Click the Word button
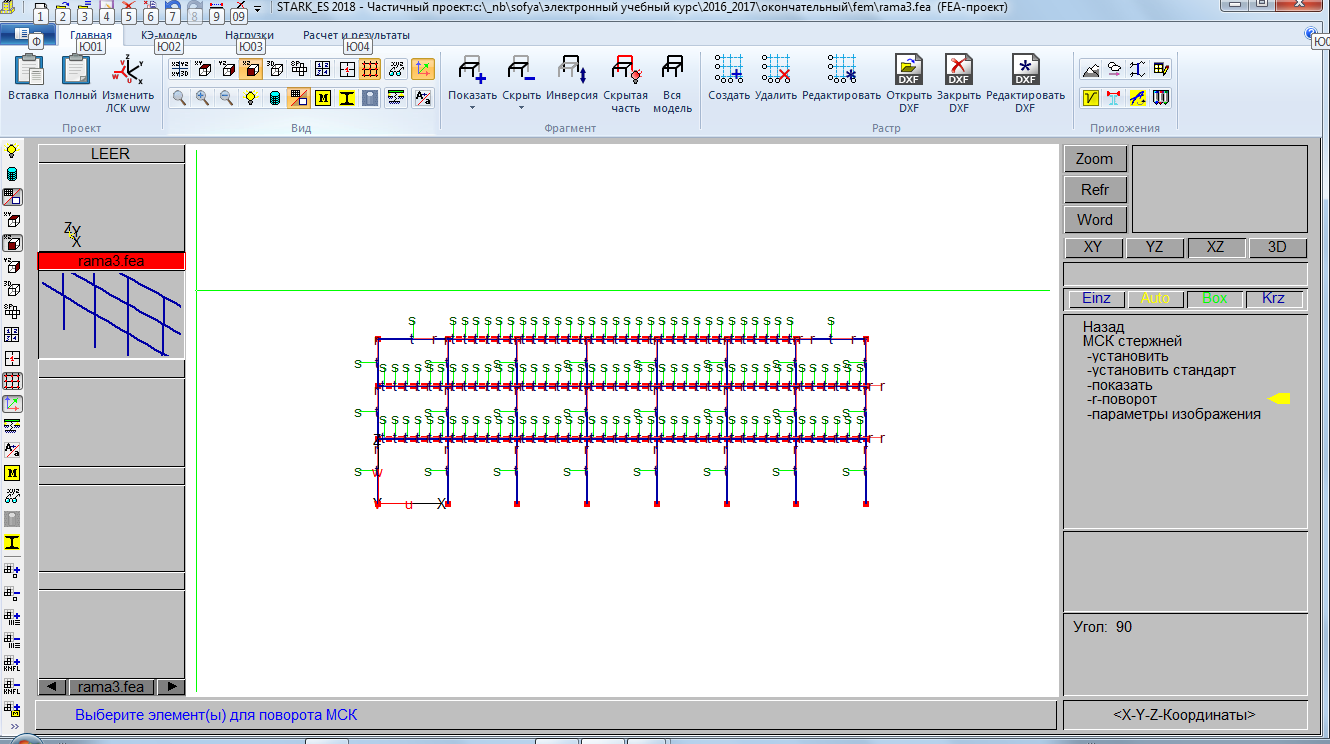Image resolution: width=1330 pixels, height=744 pixels. [1095, 220]
